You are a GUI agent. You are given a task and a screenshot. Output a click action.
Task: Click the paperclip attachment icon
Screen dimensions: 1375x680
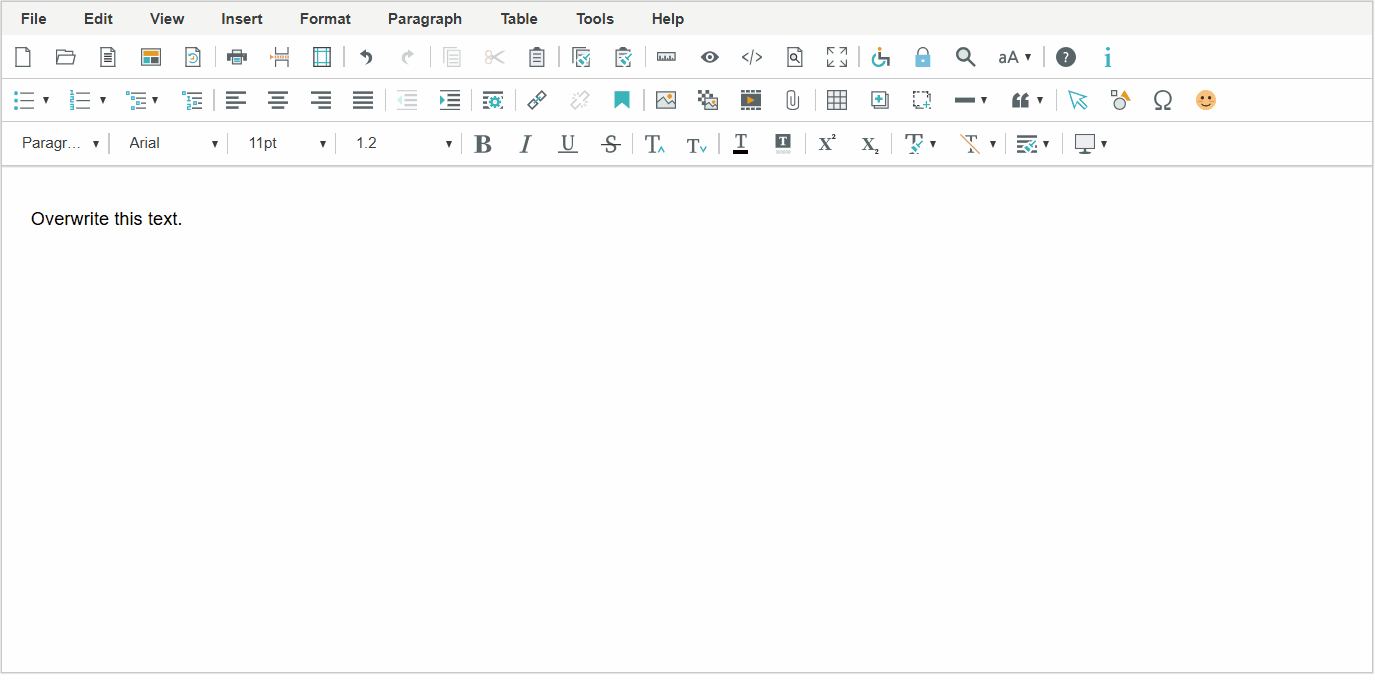pos(792,100)
